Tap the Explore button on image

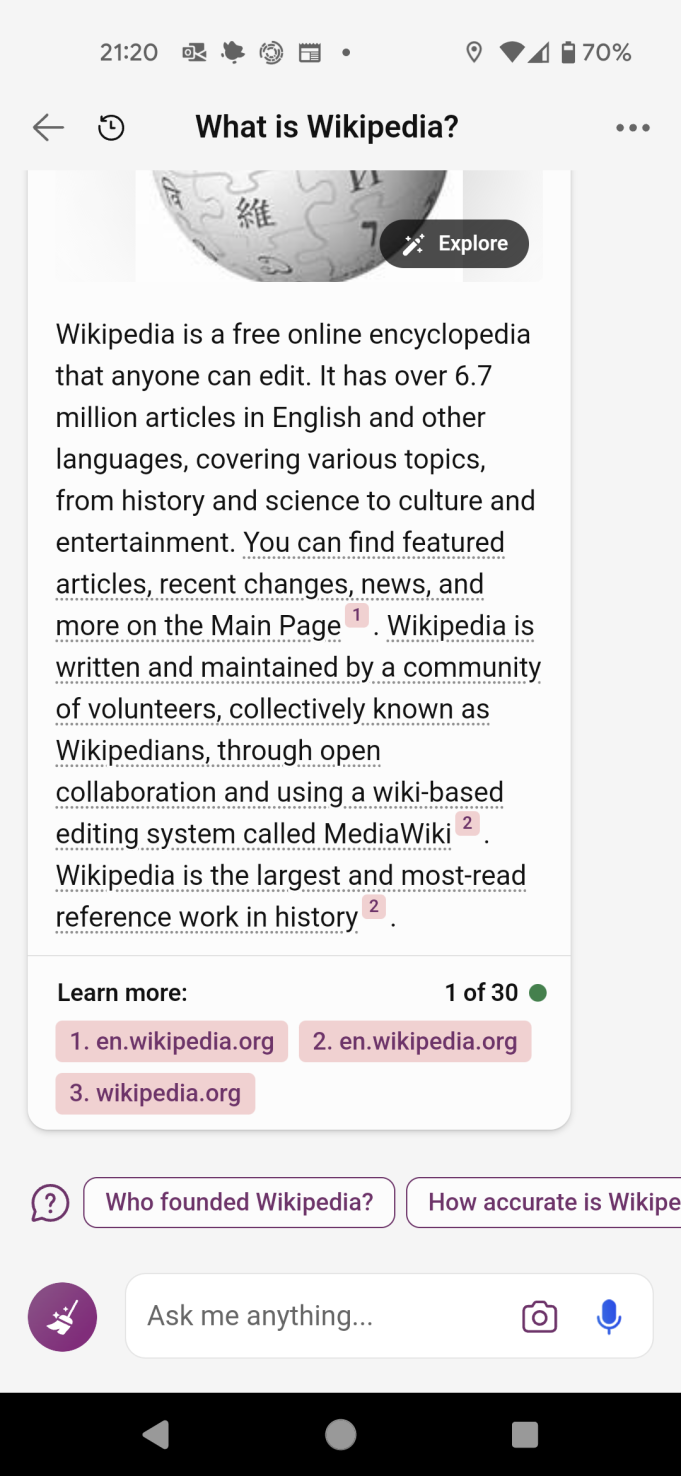tap(454, 243)
